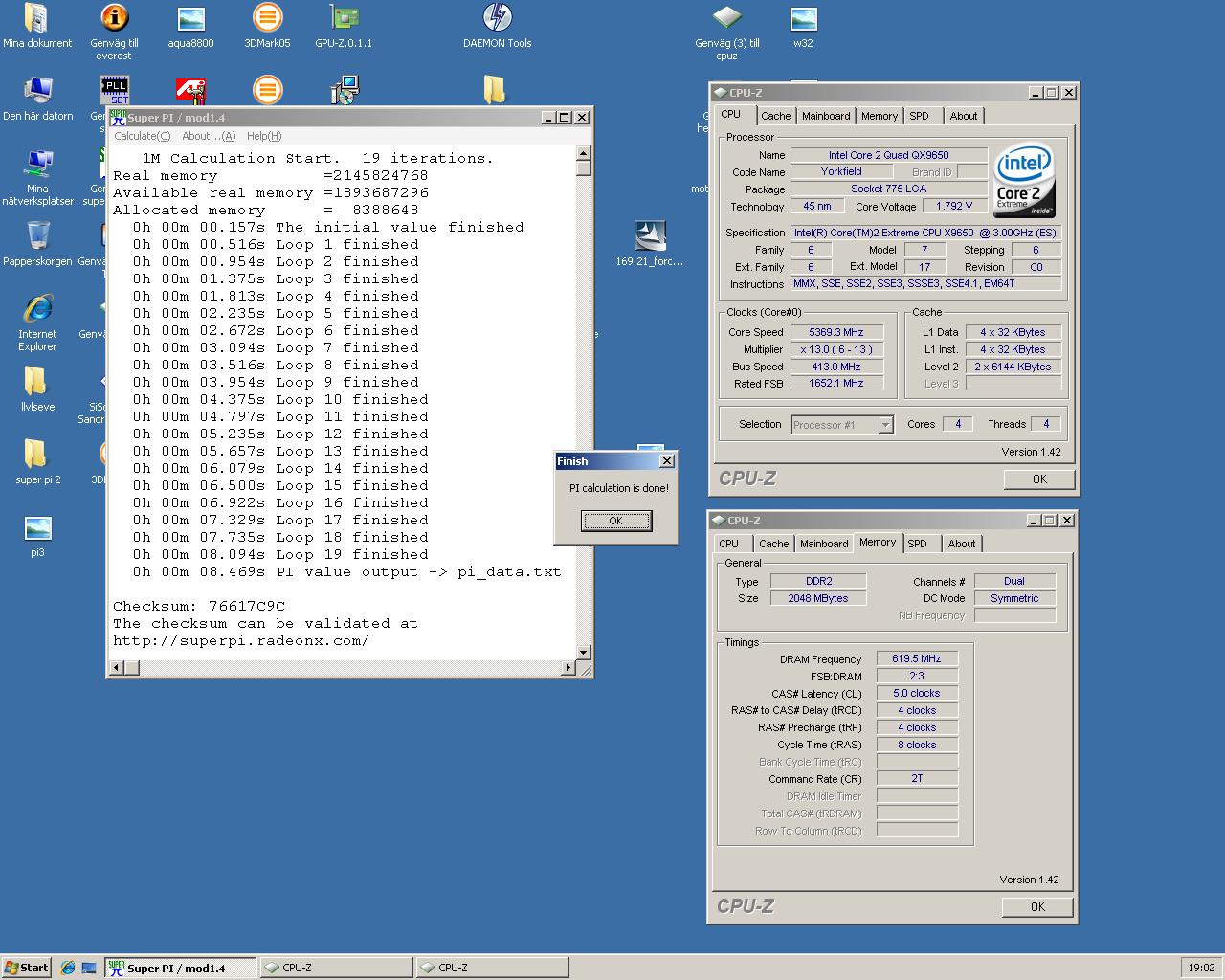Click the Core Voltage 1.792 V field
The height and width of the screenshot is (980, 1225).
click(955, 206)
